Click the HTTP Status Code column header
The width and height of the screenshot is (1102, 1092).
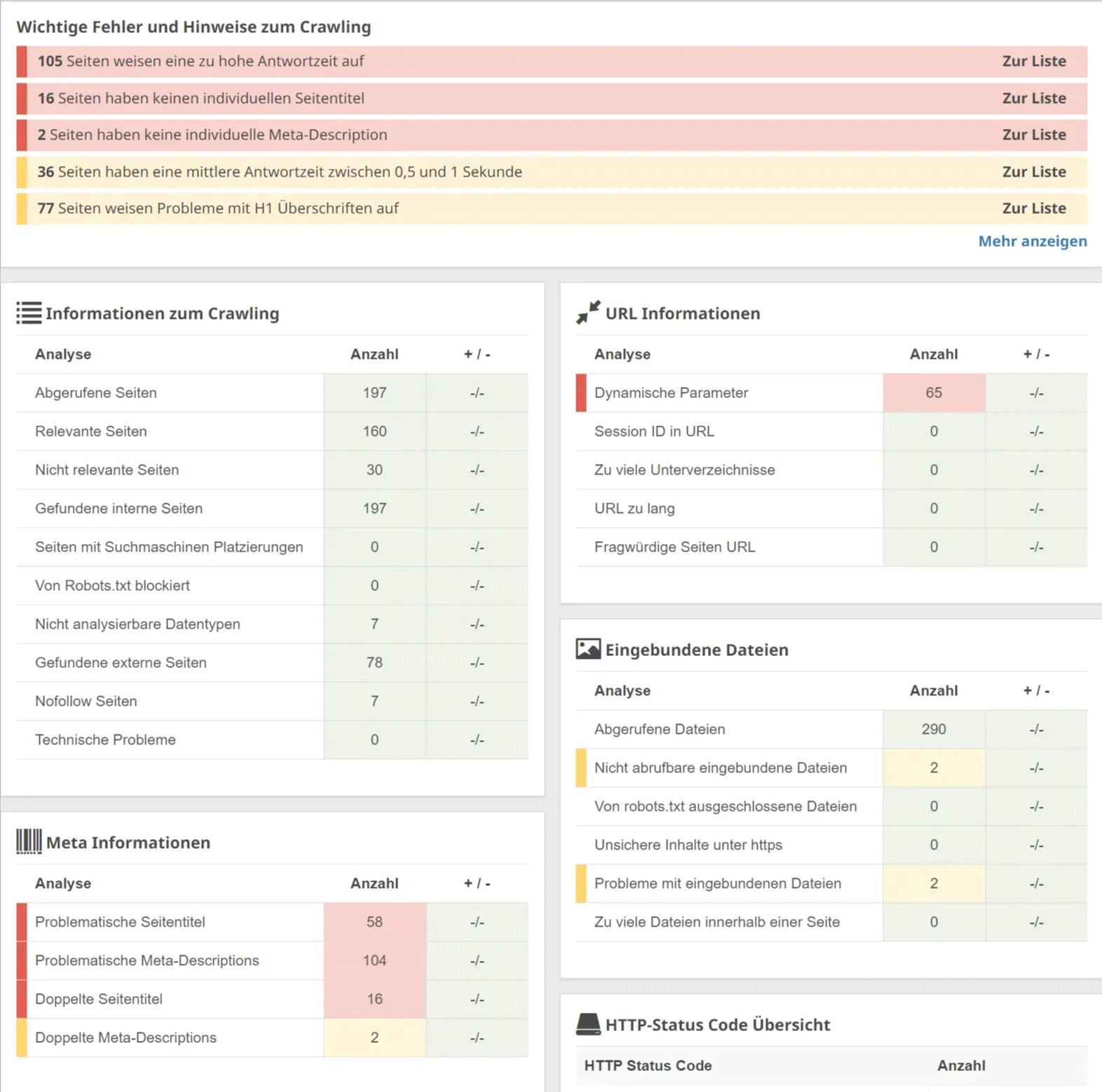tap(648, 1065)
